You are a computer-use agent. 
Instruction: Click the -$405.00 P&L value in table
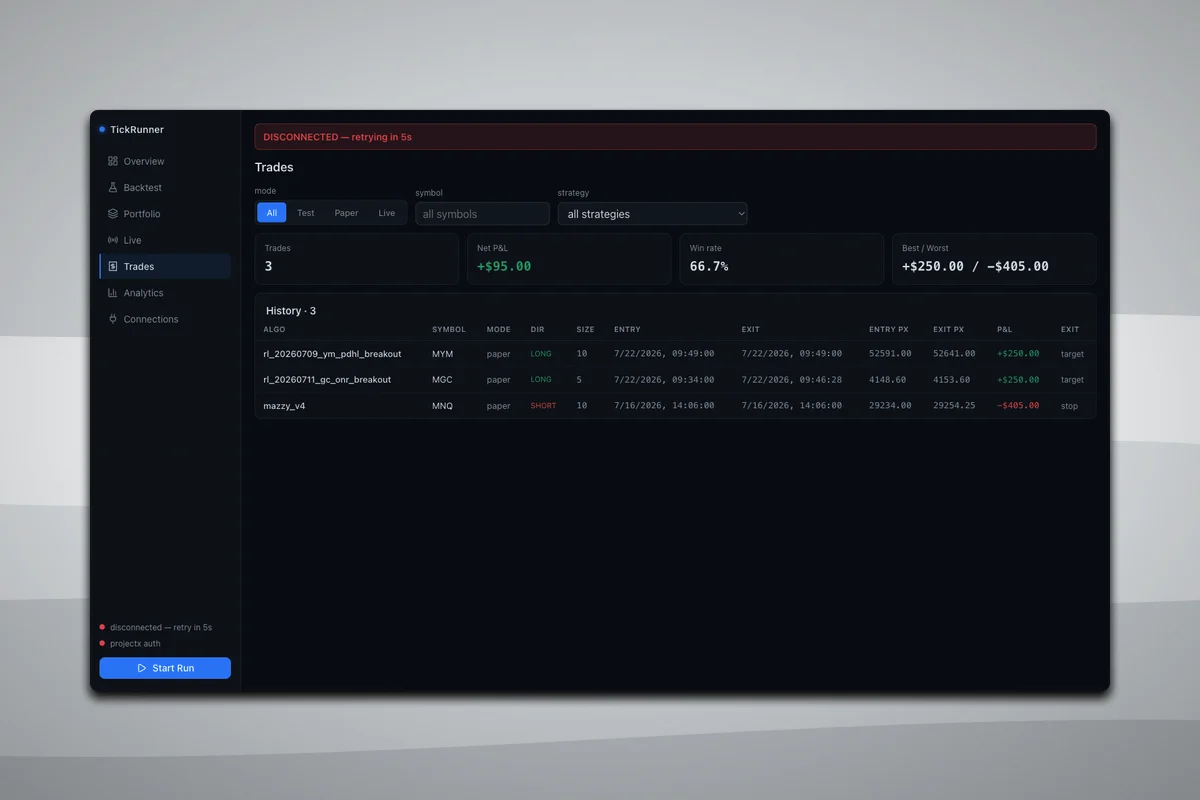[1018, 406]
